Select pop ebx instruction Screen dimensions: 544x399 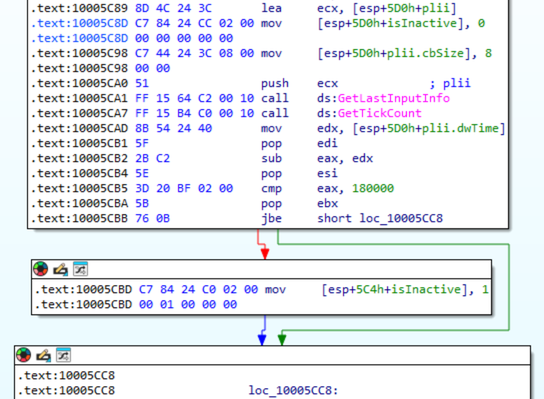pos(299,203)
